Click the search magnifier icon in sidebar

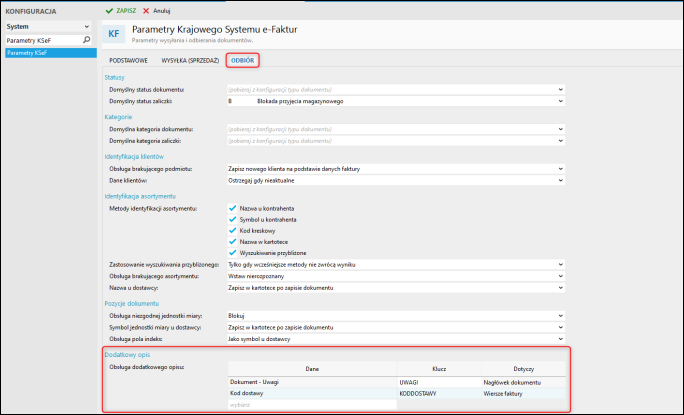point(87,40)
